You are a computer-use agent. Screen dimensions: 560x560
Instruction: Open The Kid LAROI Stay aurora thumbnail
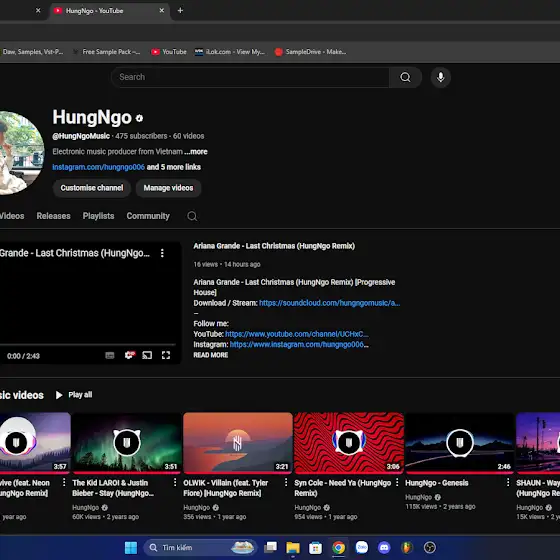pyautogui.click(x=127, y=443)
